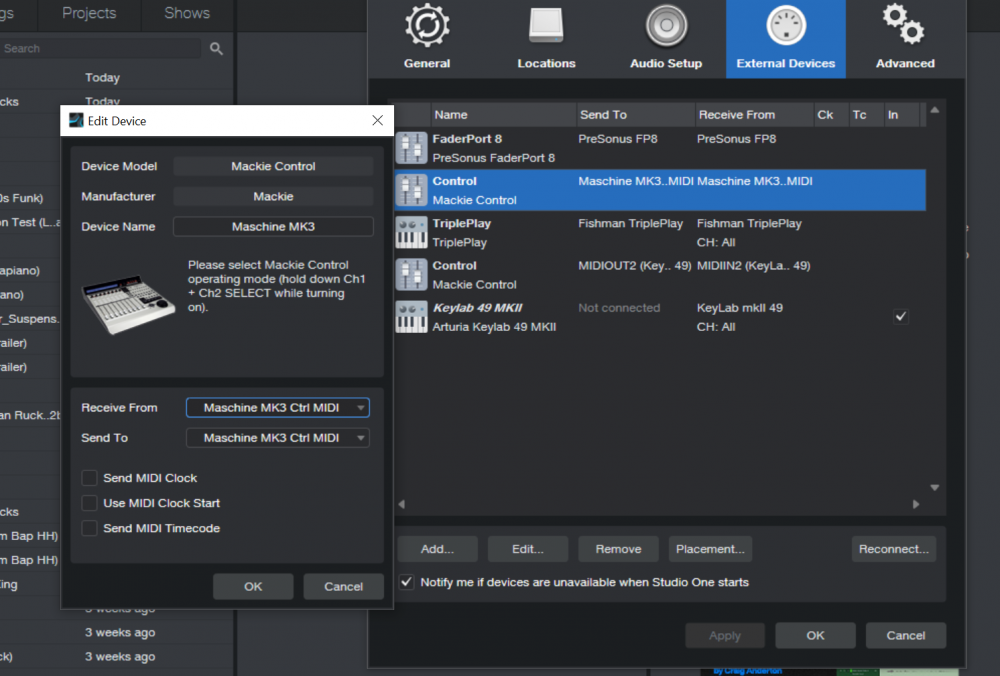Select the Keylab 49 MKII device name
The image size is (1000, 676).
click(478, 307)
